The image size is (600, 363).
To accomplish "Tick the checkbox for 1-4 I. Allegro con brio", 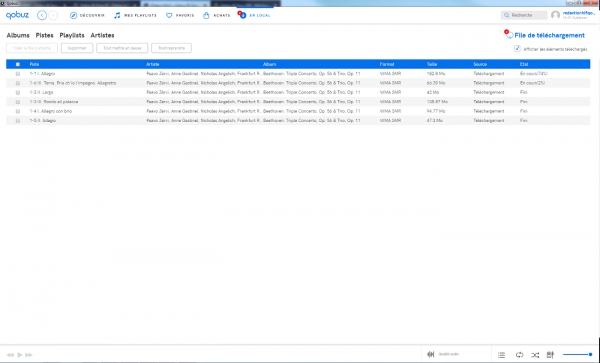I will (x=18, y=111).
